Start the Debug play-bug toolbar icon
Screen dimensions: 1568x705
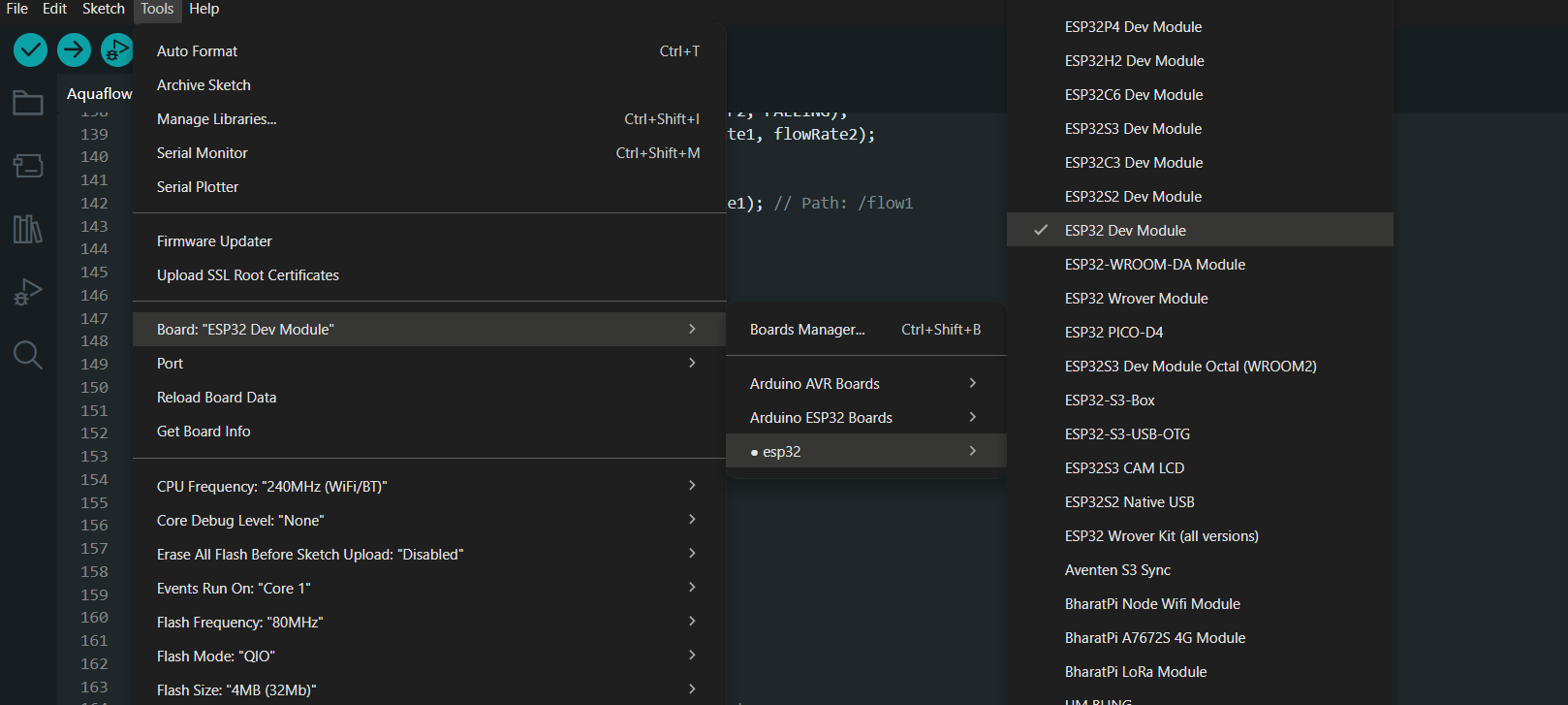click(116, 49)
